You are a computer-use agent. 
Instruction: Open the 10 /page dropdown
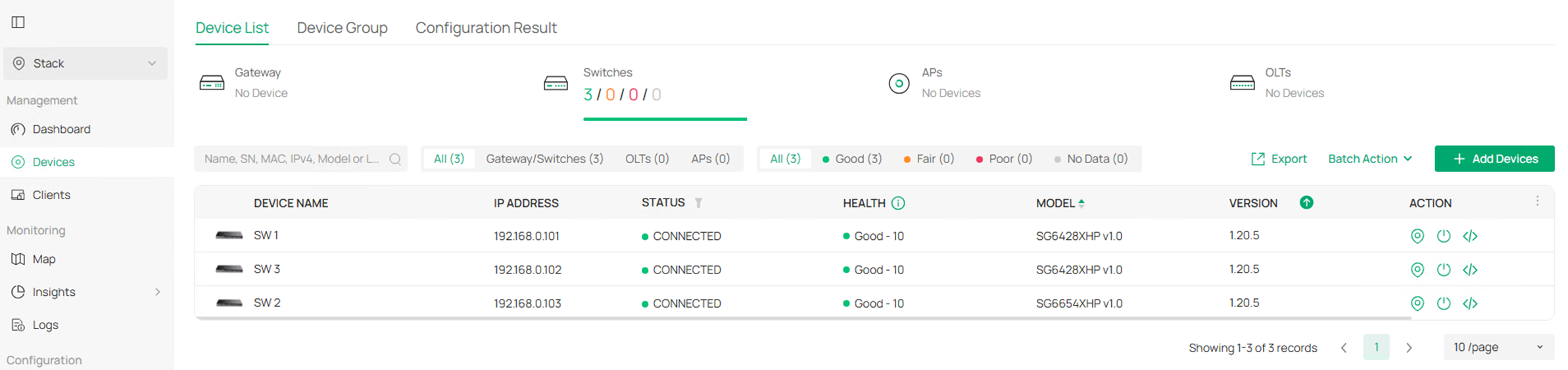point(1499,347)
